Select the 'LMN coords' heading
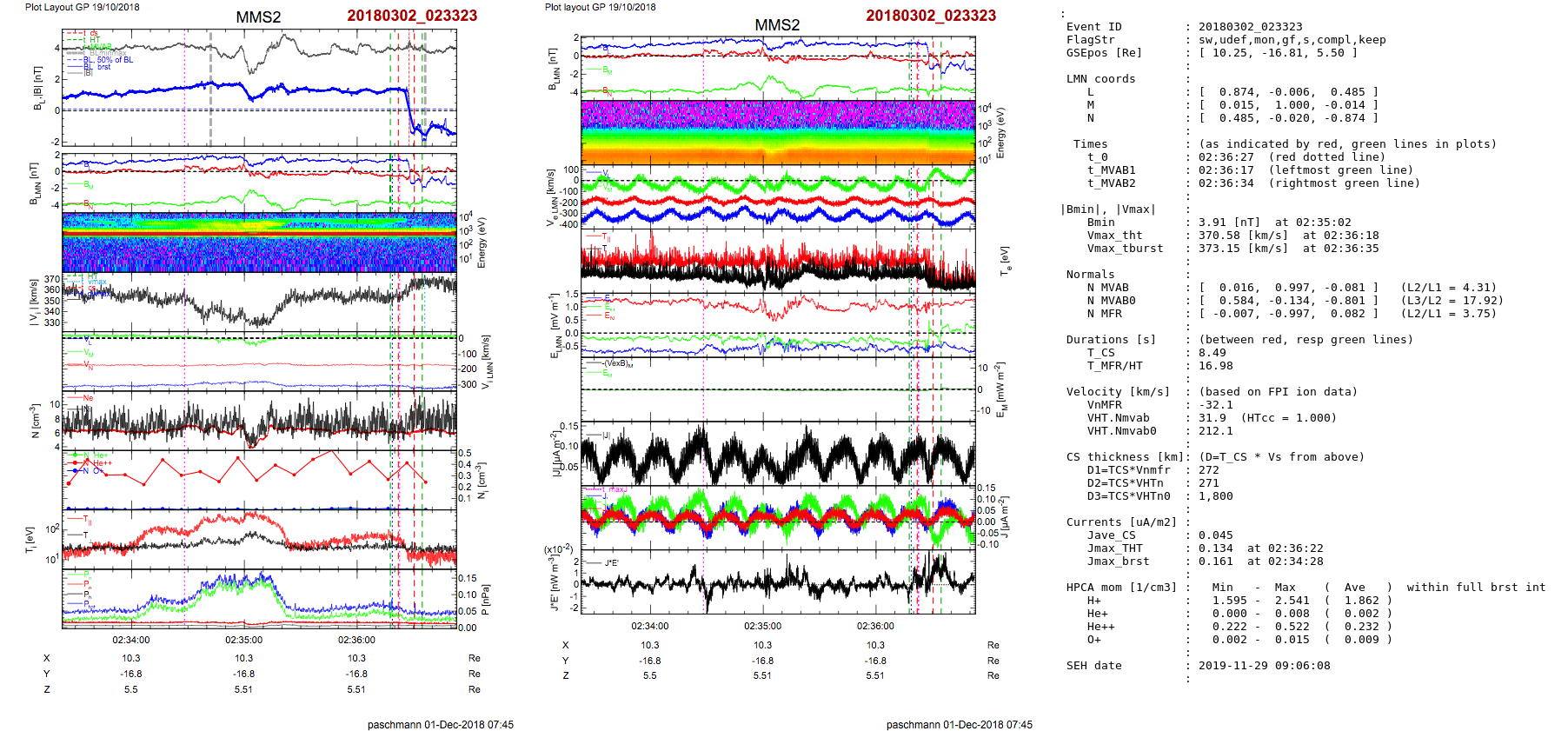This screenshot has width=1568, height=731. 1100,79
